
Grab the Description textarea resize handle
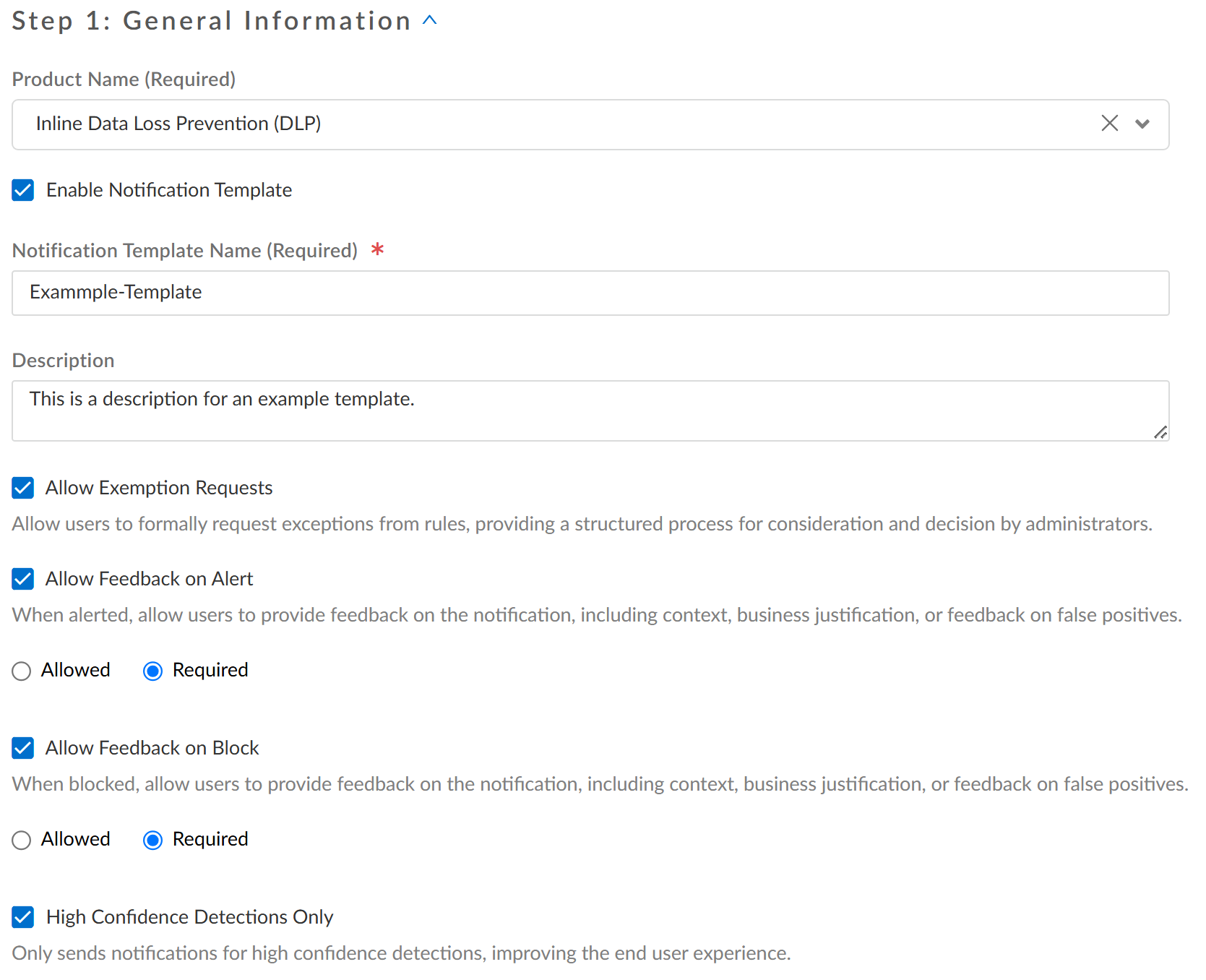pos(1160,432)
